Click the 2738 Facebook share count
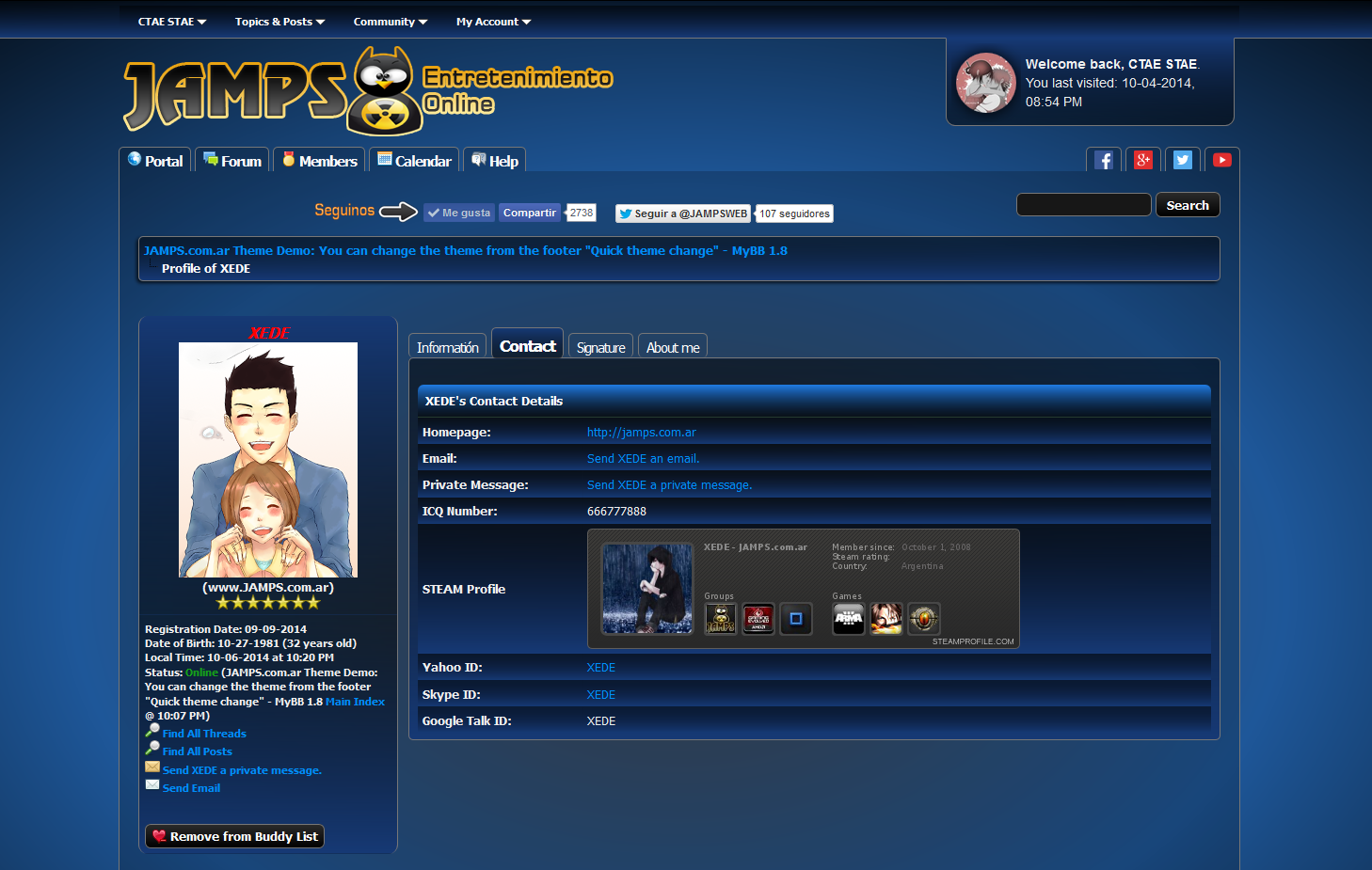The height and width of the screenshot is (870, 1372). coord(582,213)
